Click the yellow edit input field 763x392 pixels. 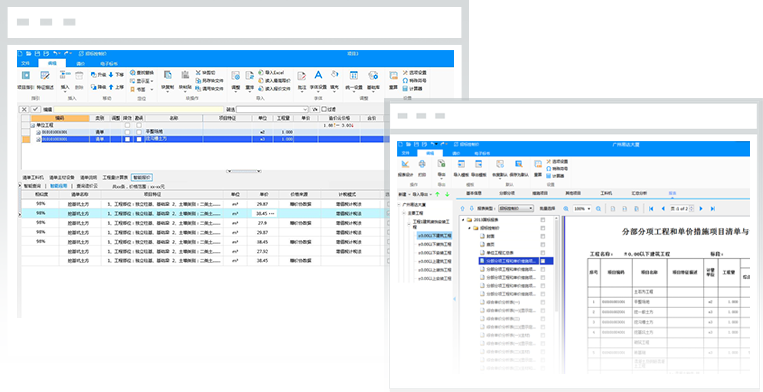pos(139,109)
